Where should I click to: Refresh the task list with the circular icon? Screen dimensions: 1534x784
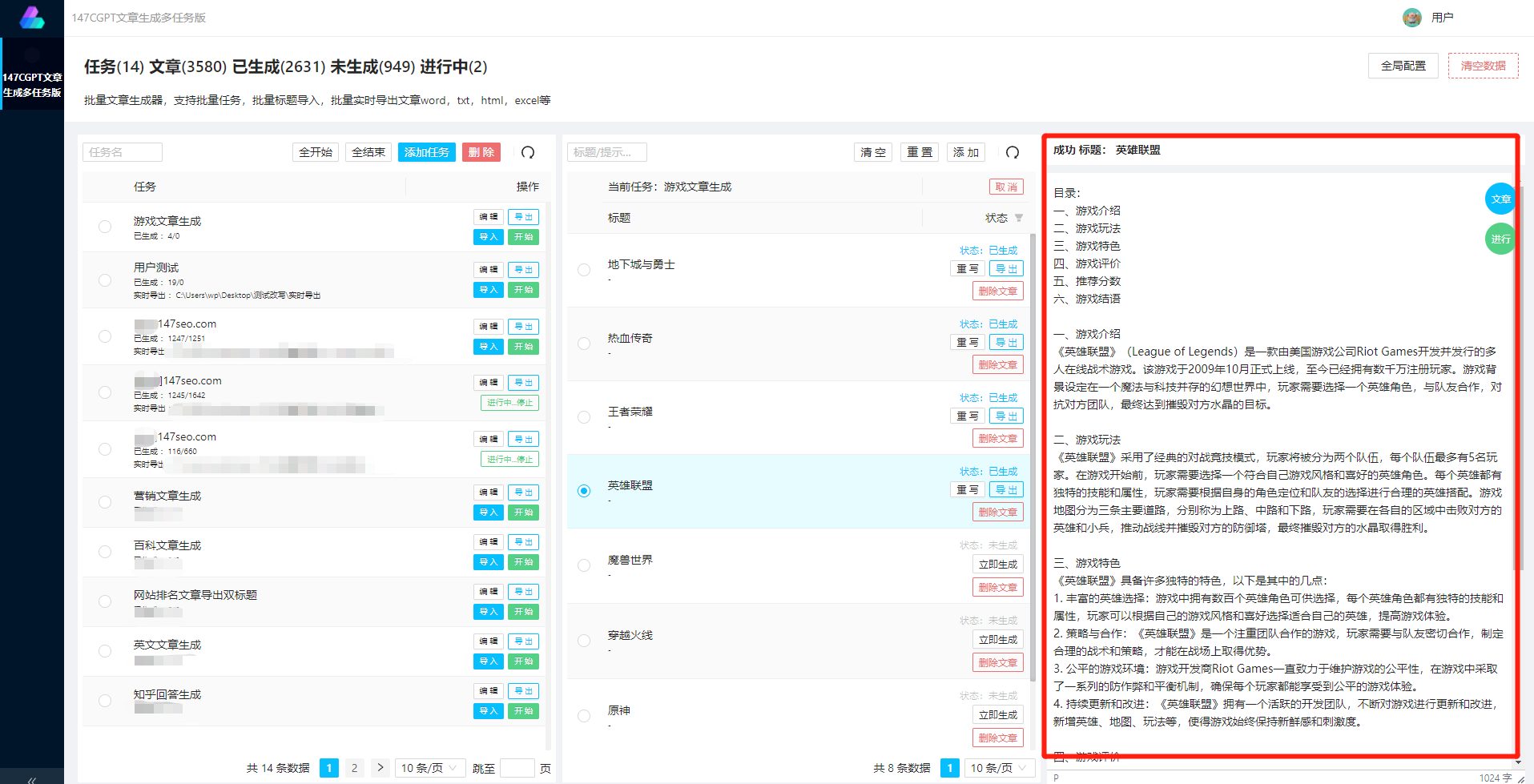pos(528,152)
